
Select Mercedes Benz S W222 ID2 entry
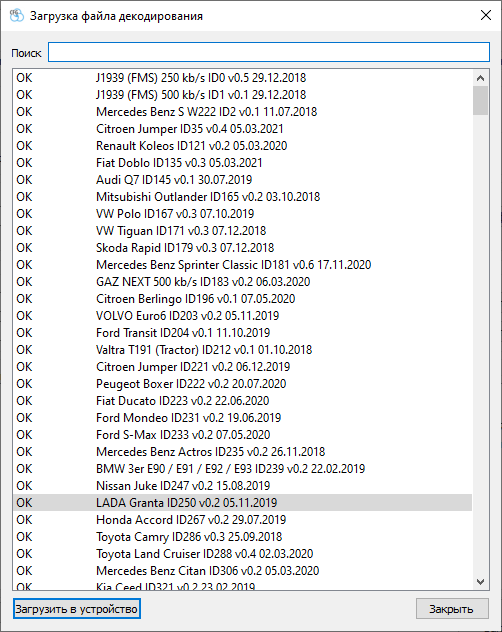coord(242,111)
